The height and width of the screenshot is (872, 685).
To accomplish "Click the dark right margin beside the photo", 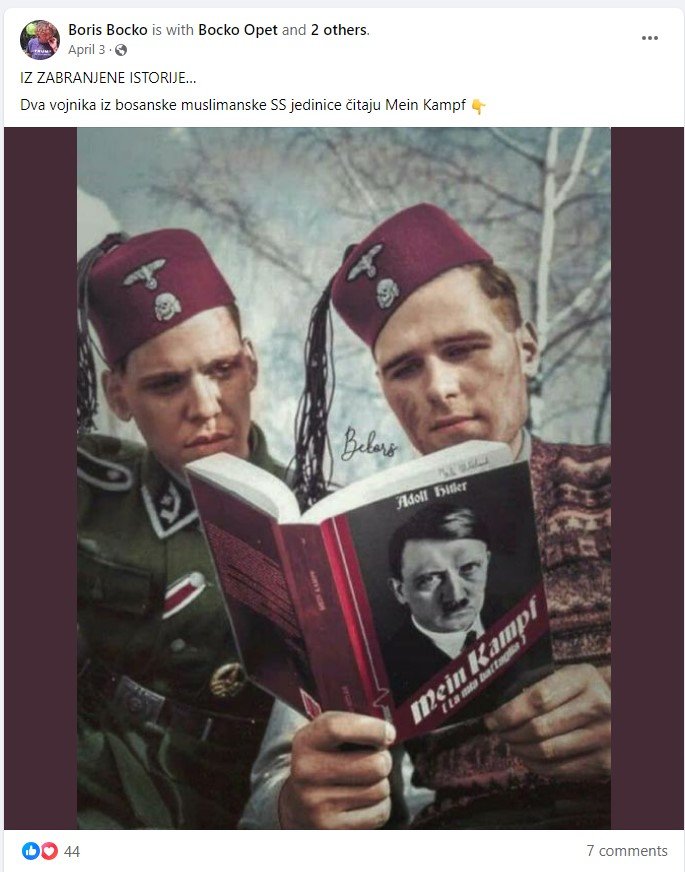I will click(x=647, y=478).
